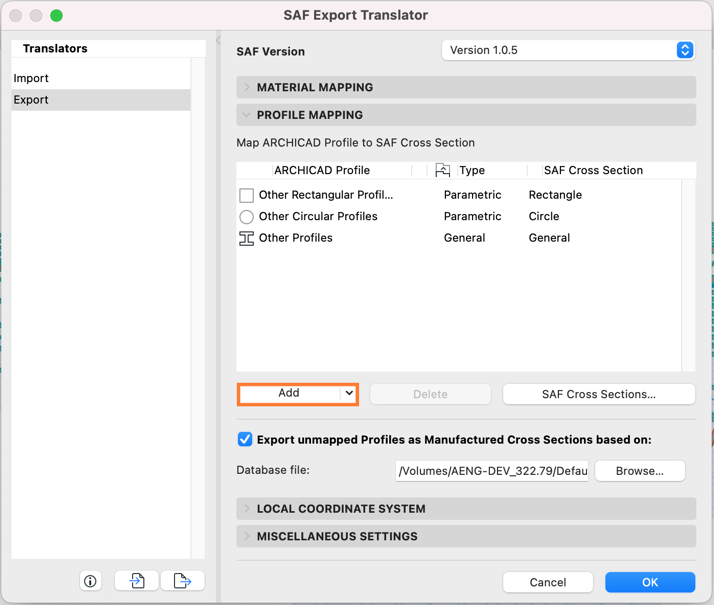Click the profile list vertical scrollbar

[688, 275]
